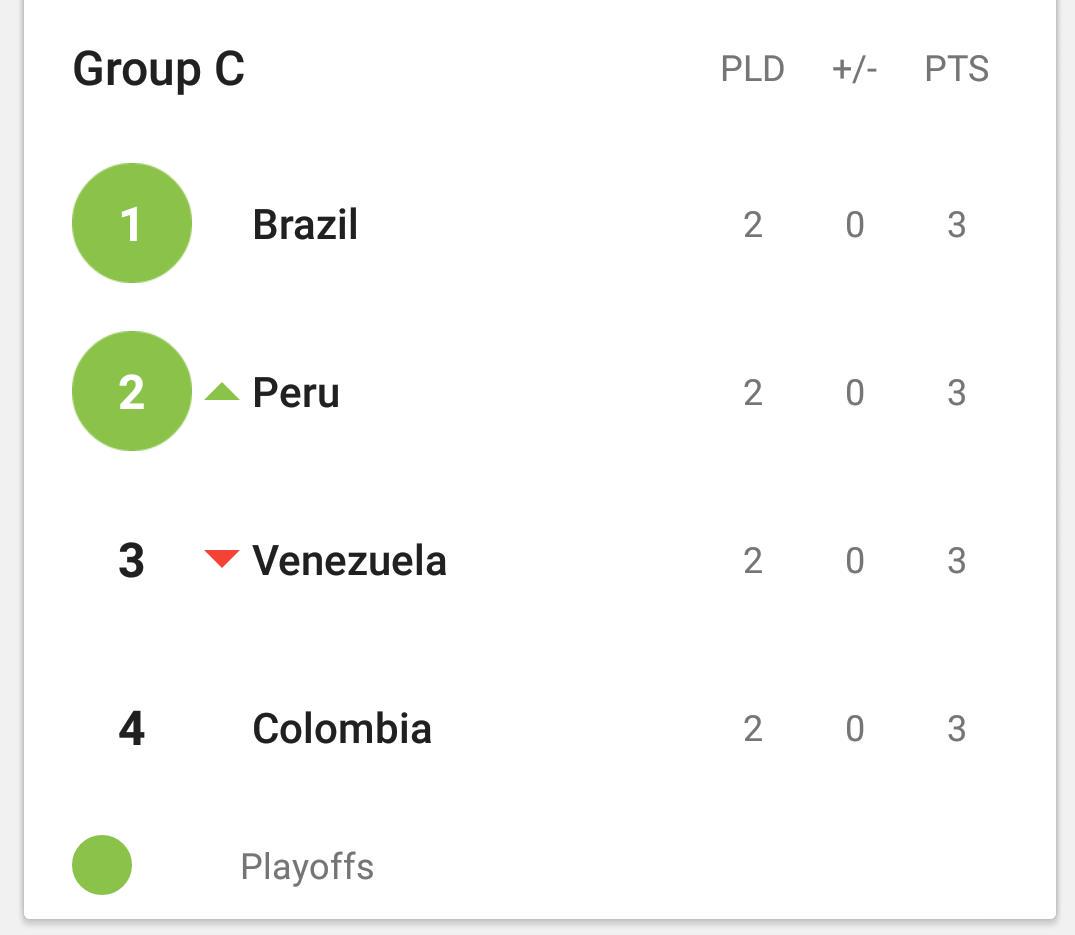Click the rank number 4 for Colombia

(132, 729)
